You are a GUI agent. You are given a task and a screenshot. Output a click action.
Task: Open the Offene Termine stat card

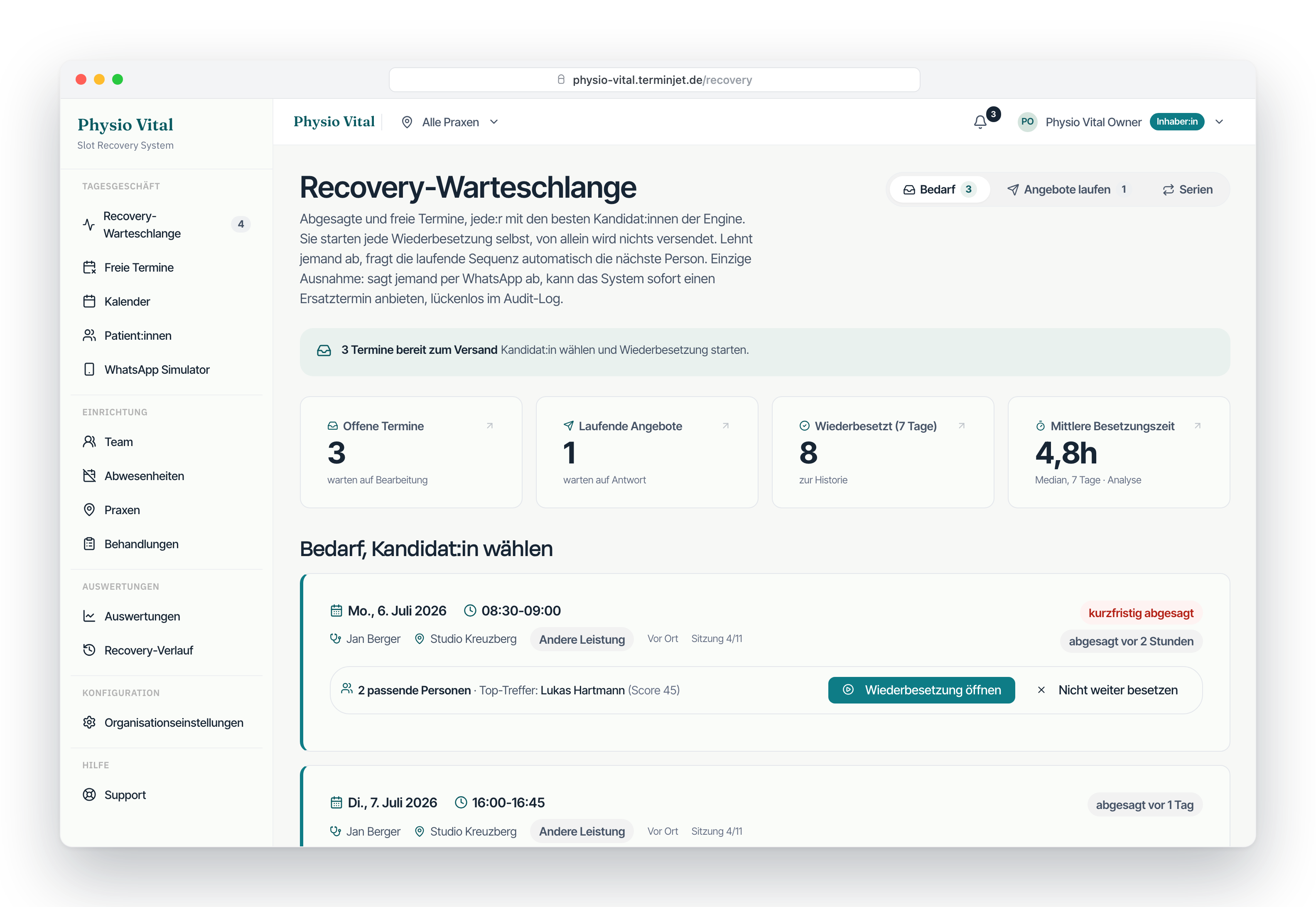(410, 452)
